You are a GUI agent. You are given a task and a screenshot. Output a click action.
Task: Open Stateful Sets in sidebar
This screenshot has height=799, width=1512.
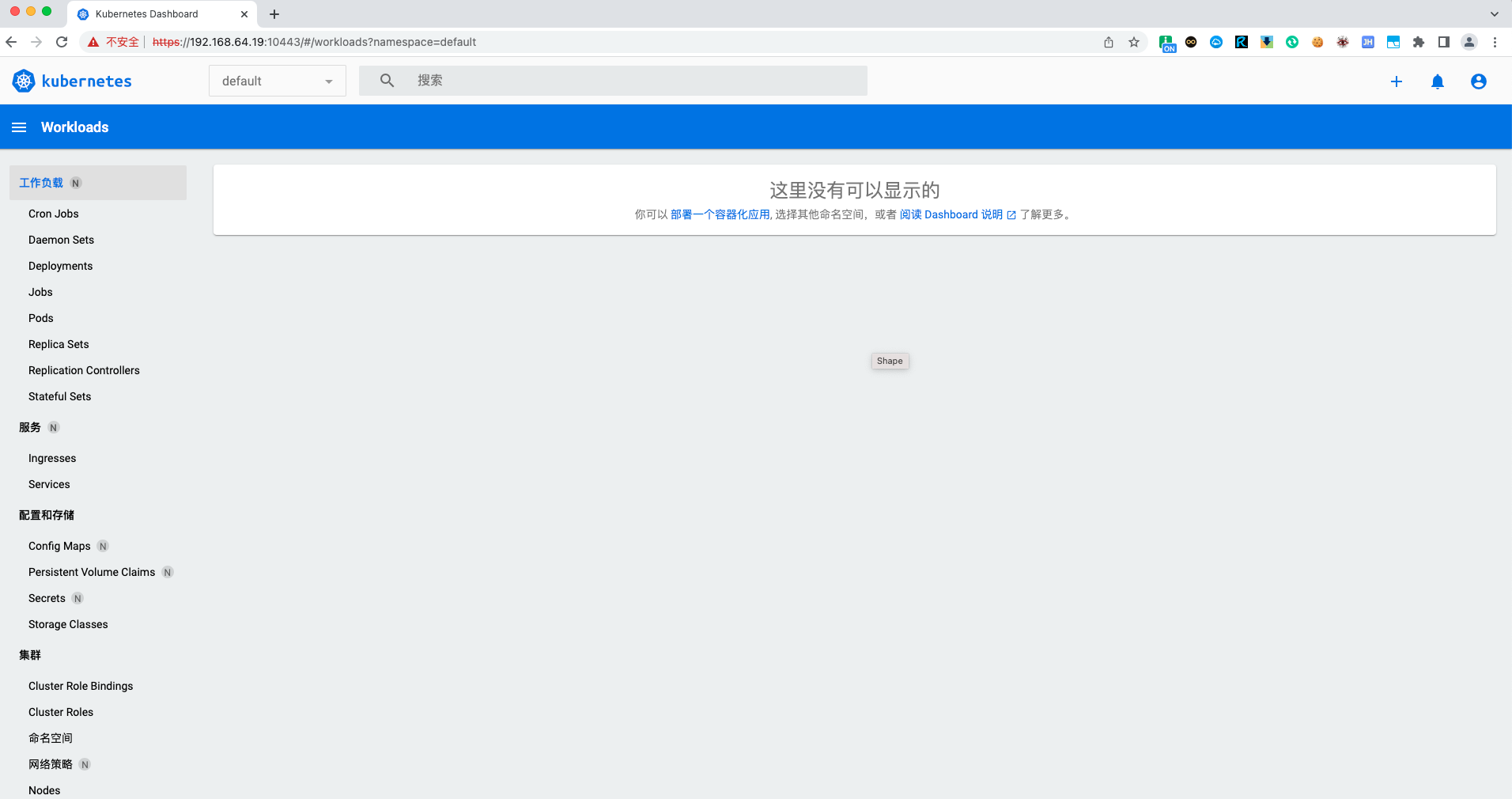click(59, 396)
